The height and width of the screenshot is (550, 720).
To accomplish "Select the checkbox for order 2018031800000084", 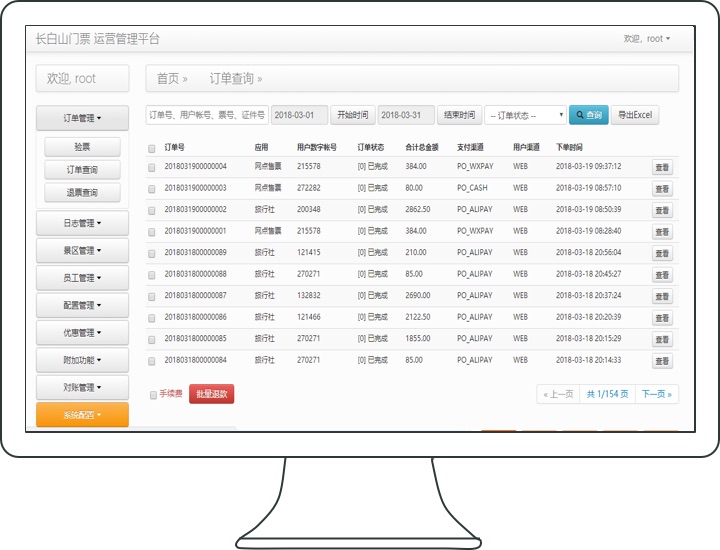I will click(152, 361).
